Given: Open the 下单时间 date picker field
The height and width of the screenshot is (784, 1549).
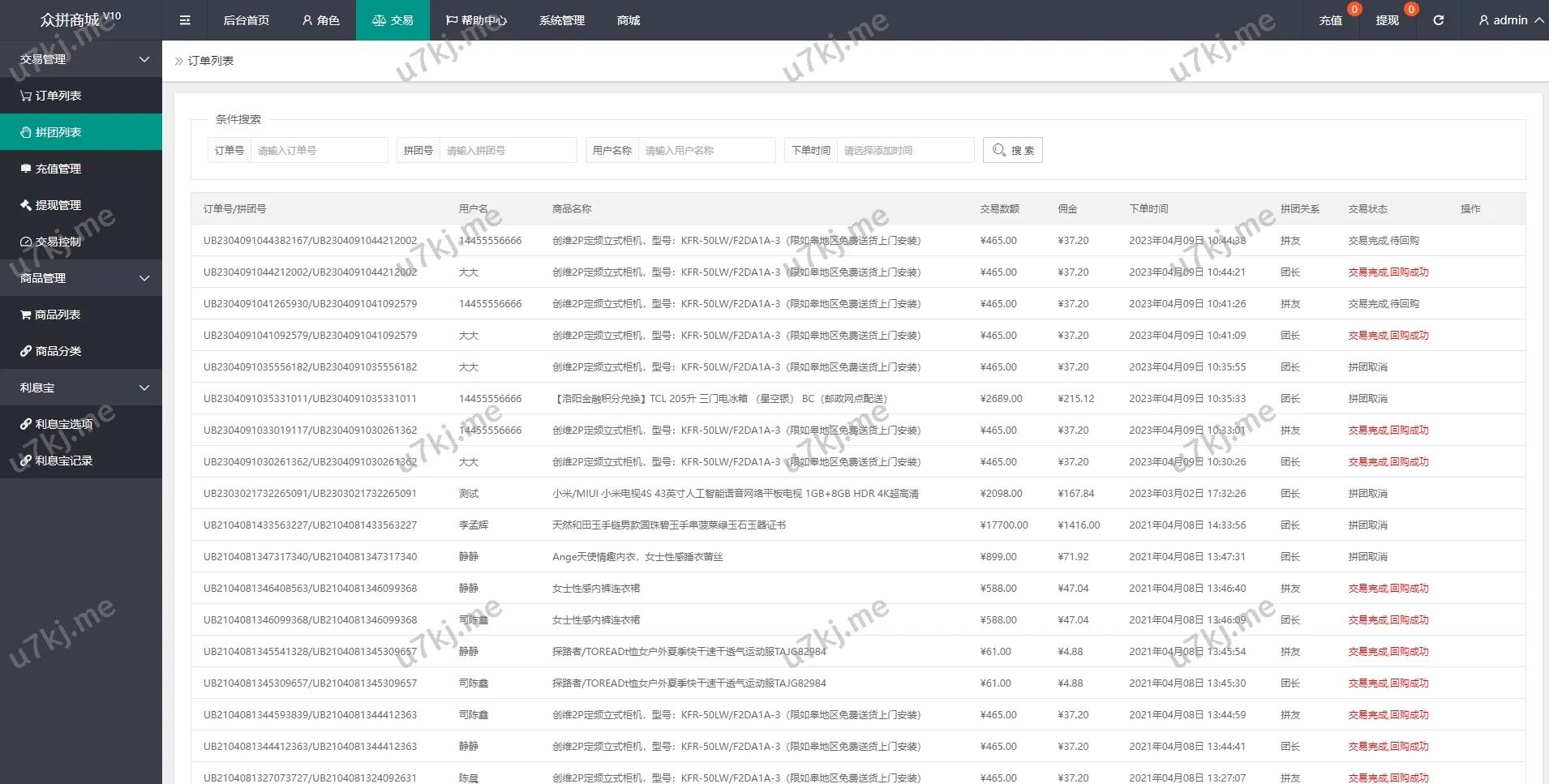Looking at the screenshot, I should click(904, 150).
